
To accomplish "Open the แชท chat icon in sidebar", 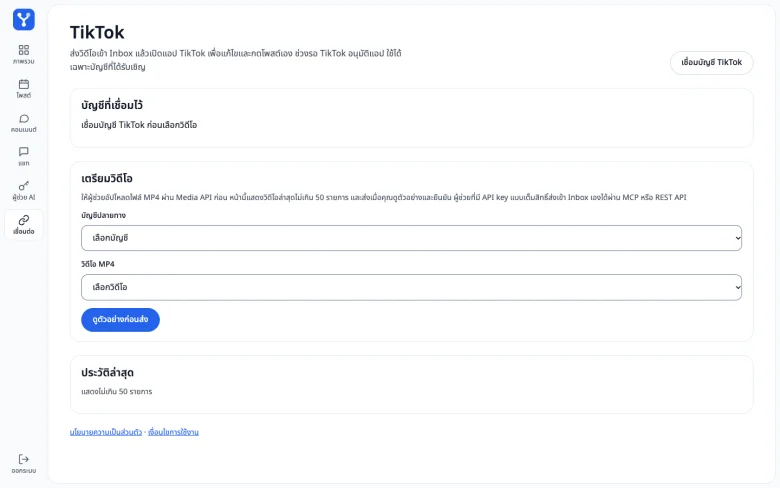I will tap(23, 151).
